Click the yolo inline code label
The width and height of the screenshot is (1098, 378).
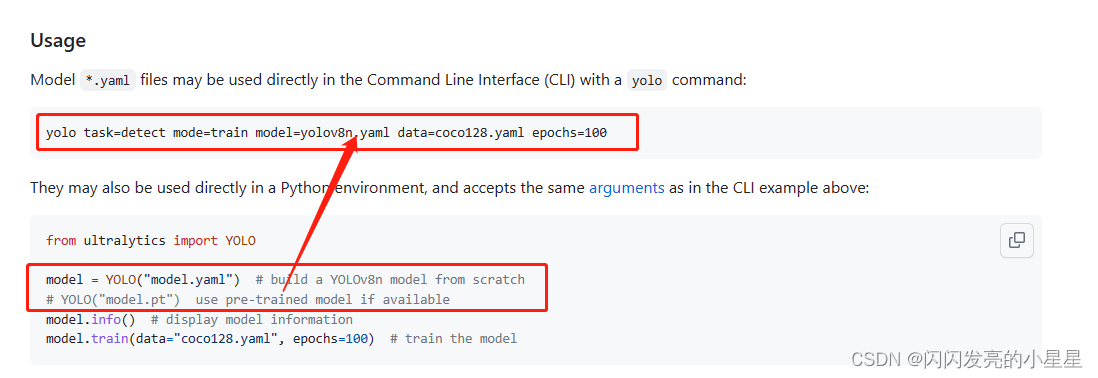(646, 80)
